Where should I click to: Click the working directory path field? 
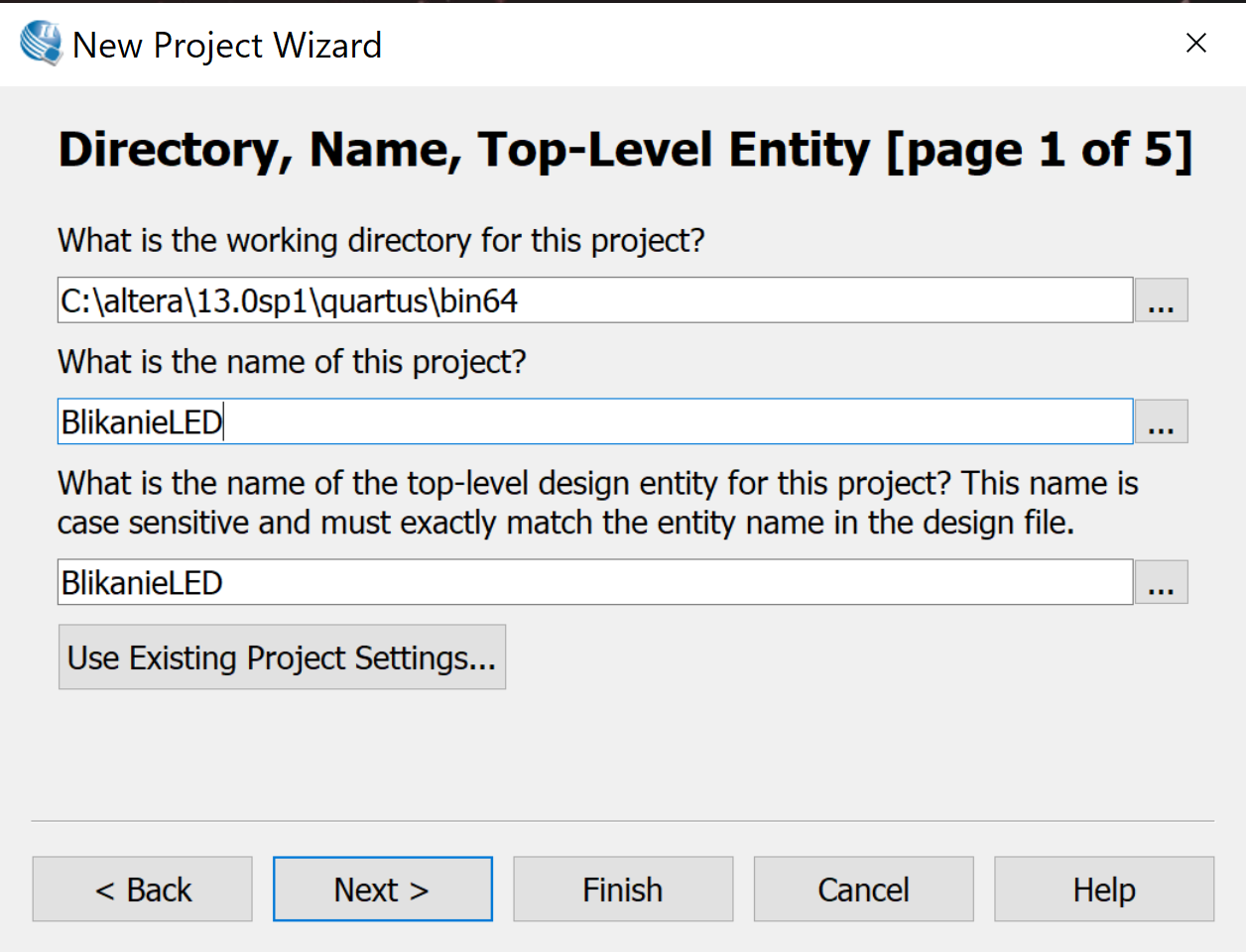tap(595, 300)
